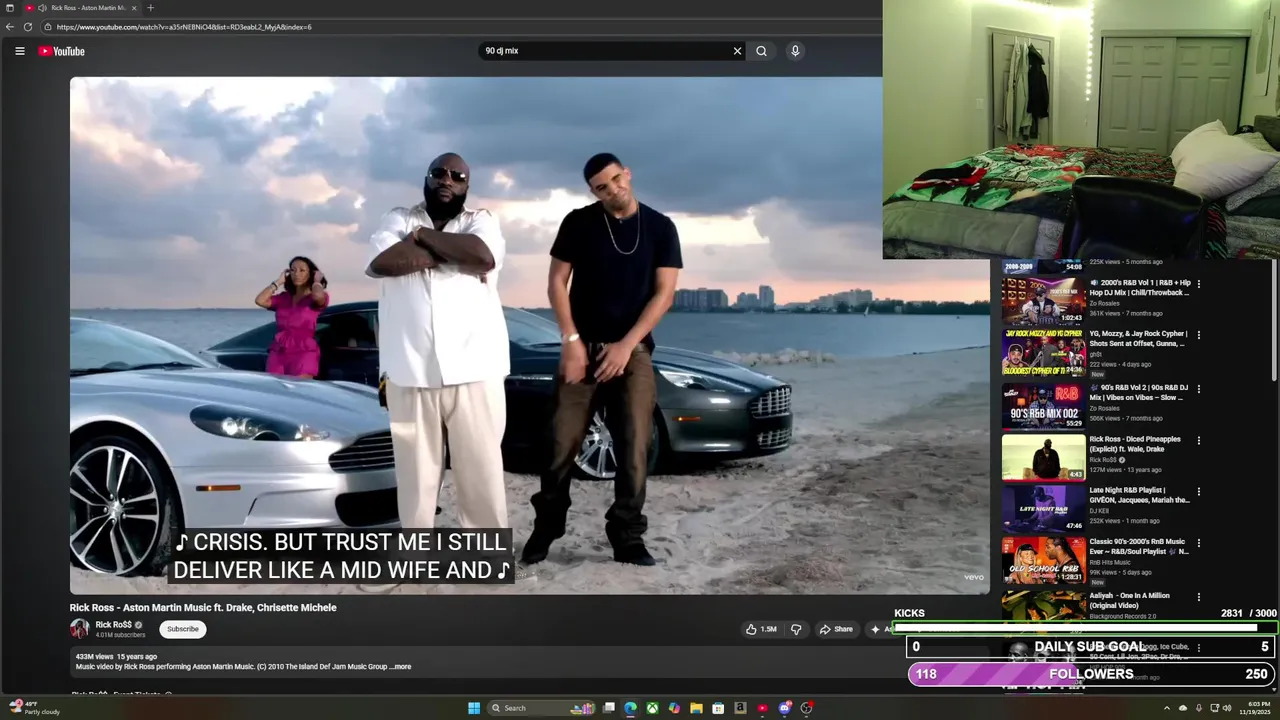Click the microphone tray icon
Screen dimensions: 1280x720
coord(1199,708)
